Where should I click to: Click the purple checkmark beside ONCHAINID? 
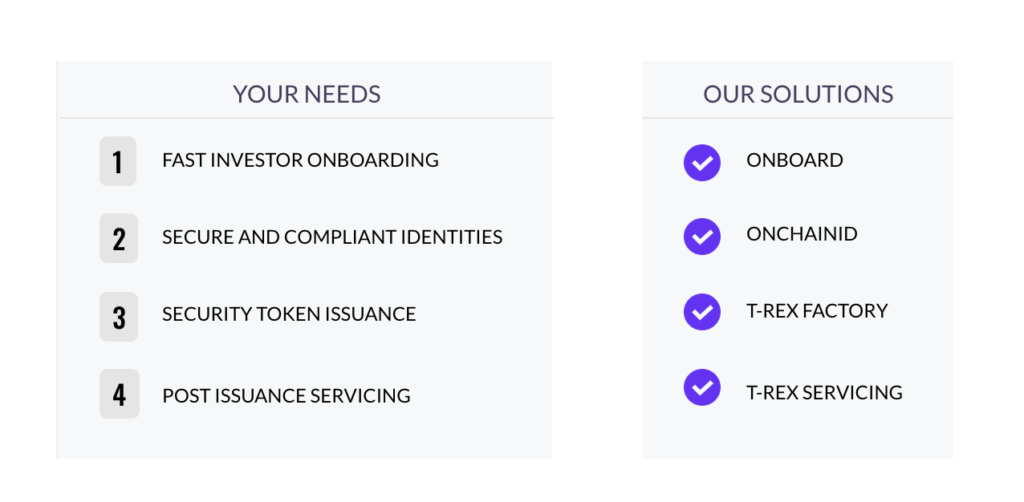point(701,236)
